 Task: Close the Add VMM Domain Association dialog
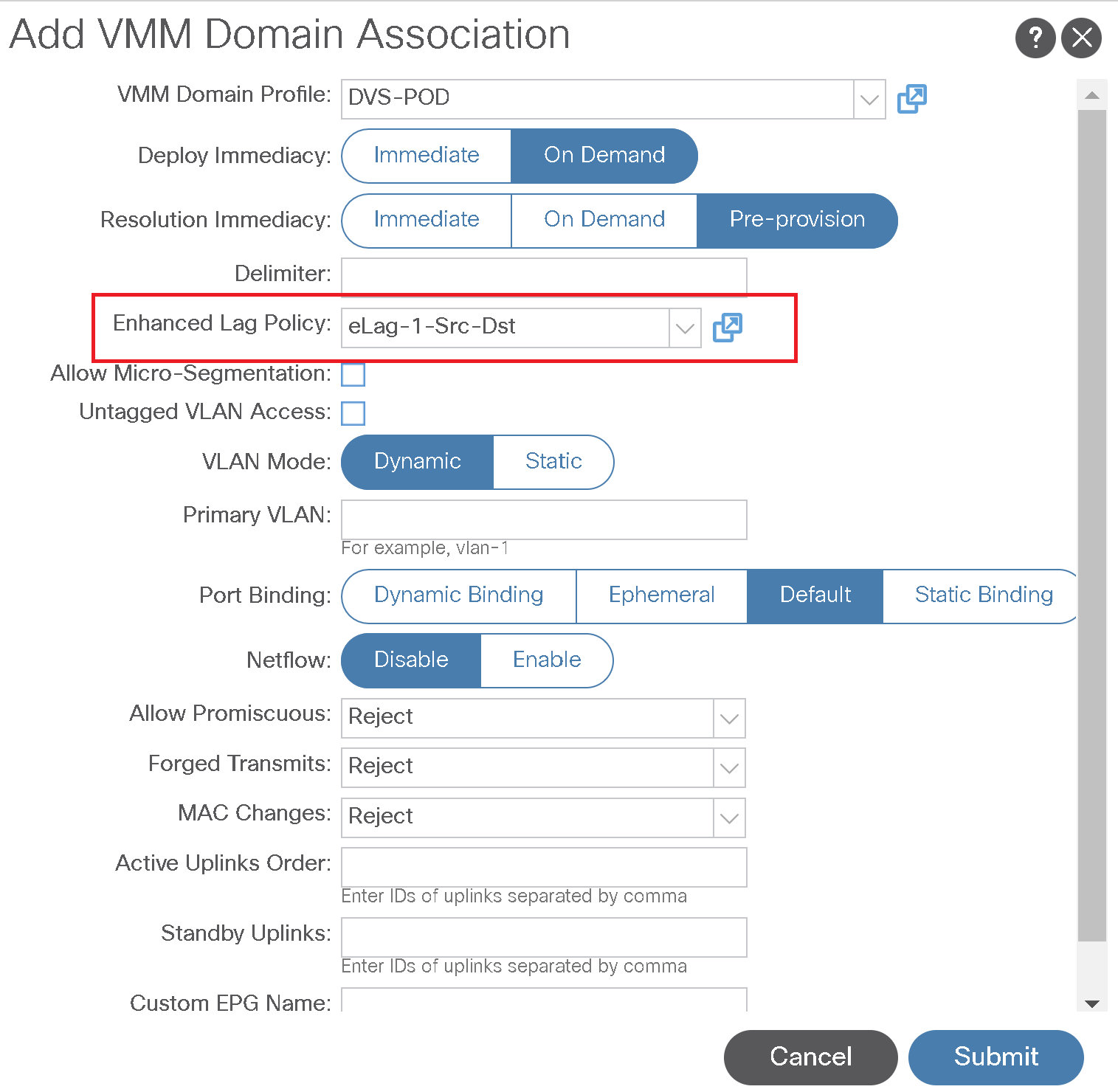pyautogui.click(x=1081, y=38)
